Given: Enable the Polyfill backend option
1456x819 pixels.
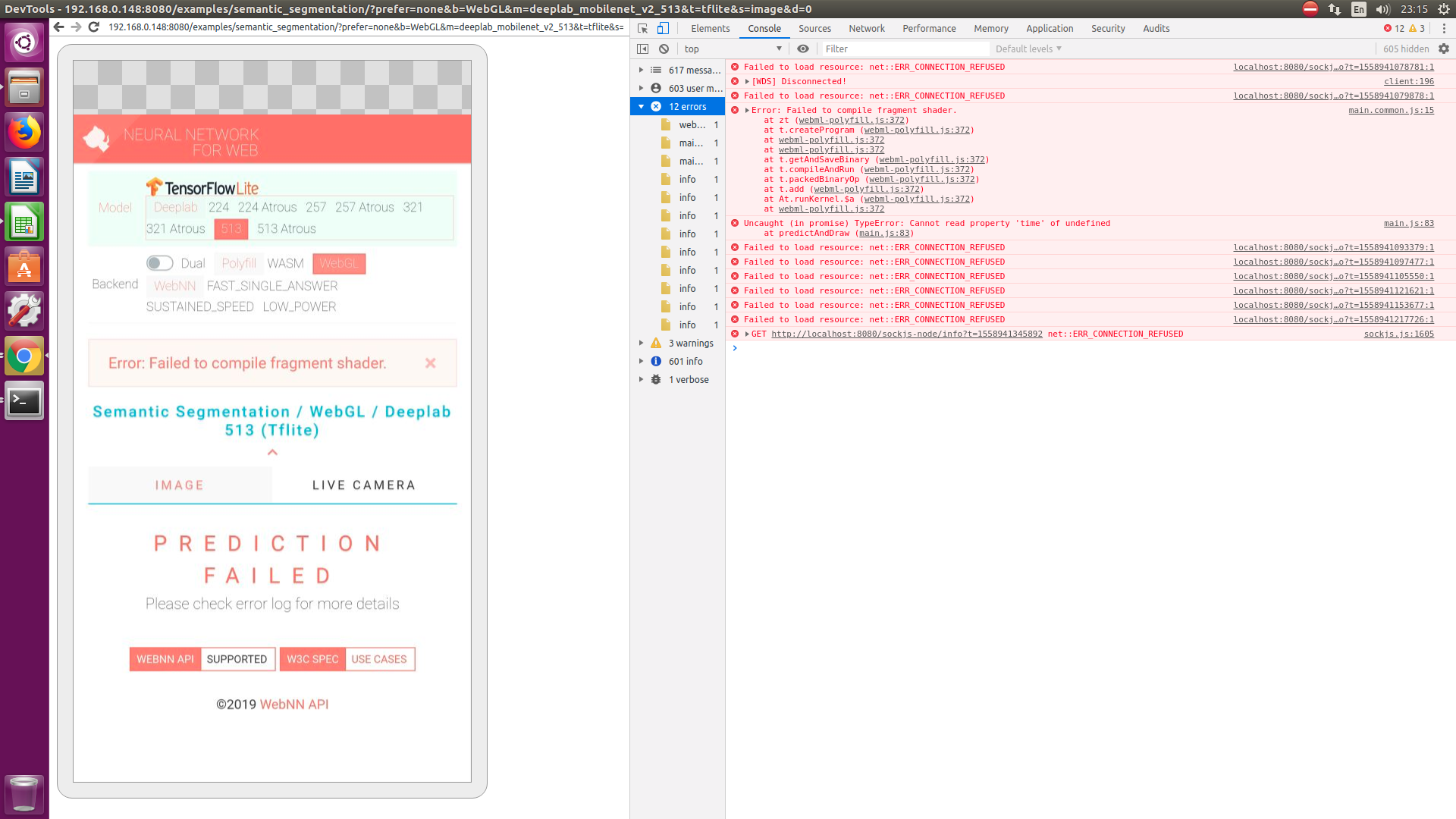Looking at the screenshot, I should (238, 263).
